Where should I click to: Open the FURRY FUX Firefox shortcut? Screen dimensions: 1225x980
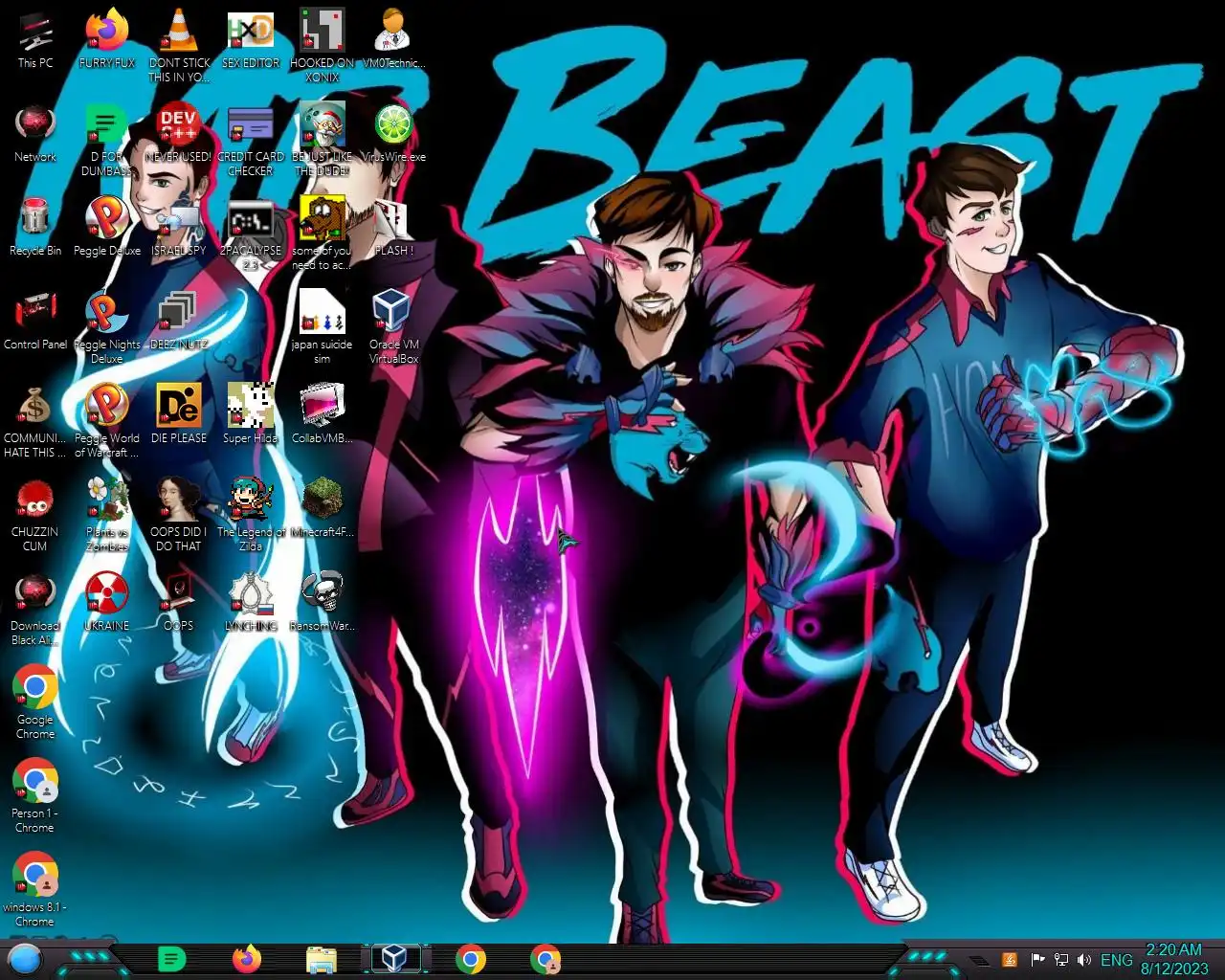tap(107, 38)
